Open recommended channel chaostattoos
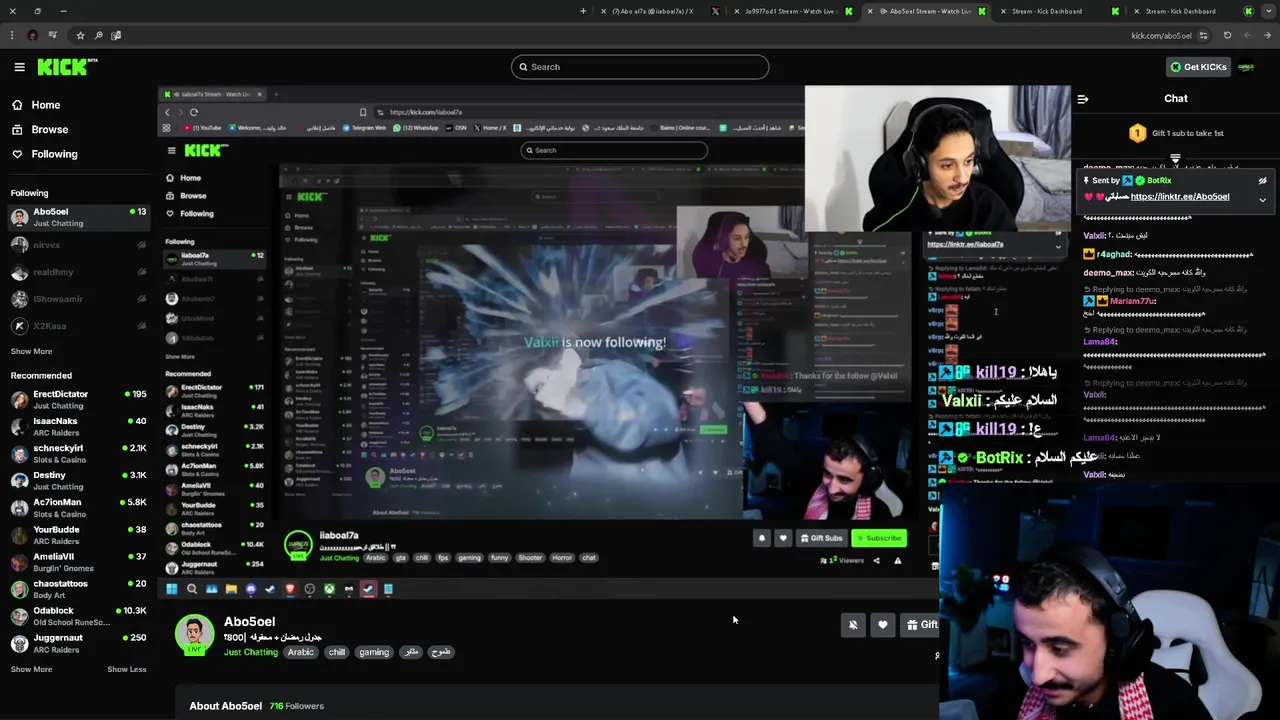Image resolution: width=1280 pixels, height=720 pixels. (x=78, y=589)
